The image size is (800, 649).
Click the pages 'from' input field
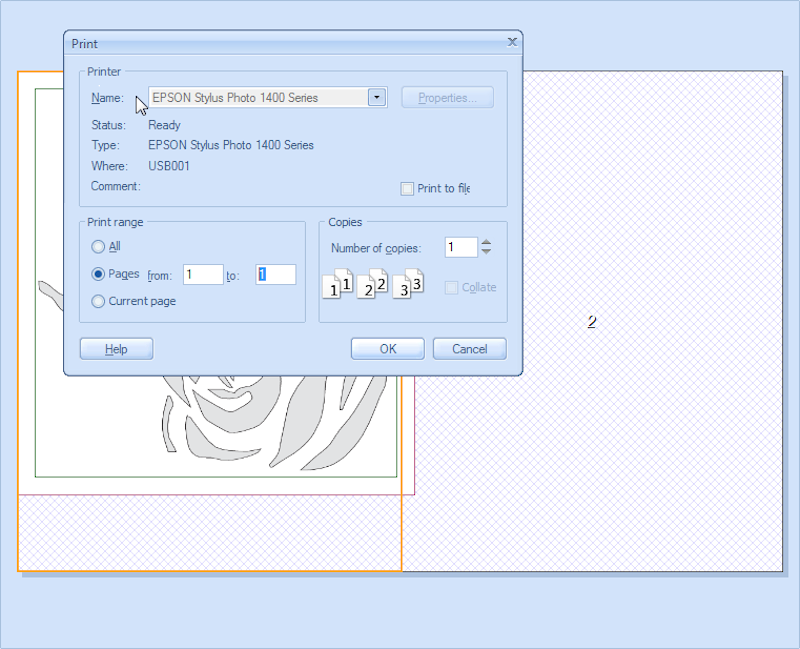pyautogui.click(x=203, y=274)
